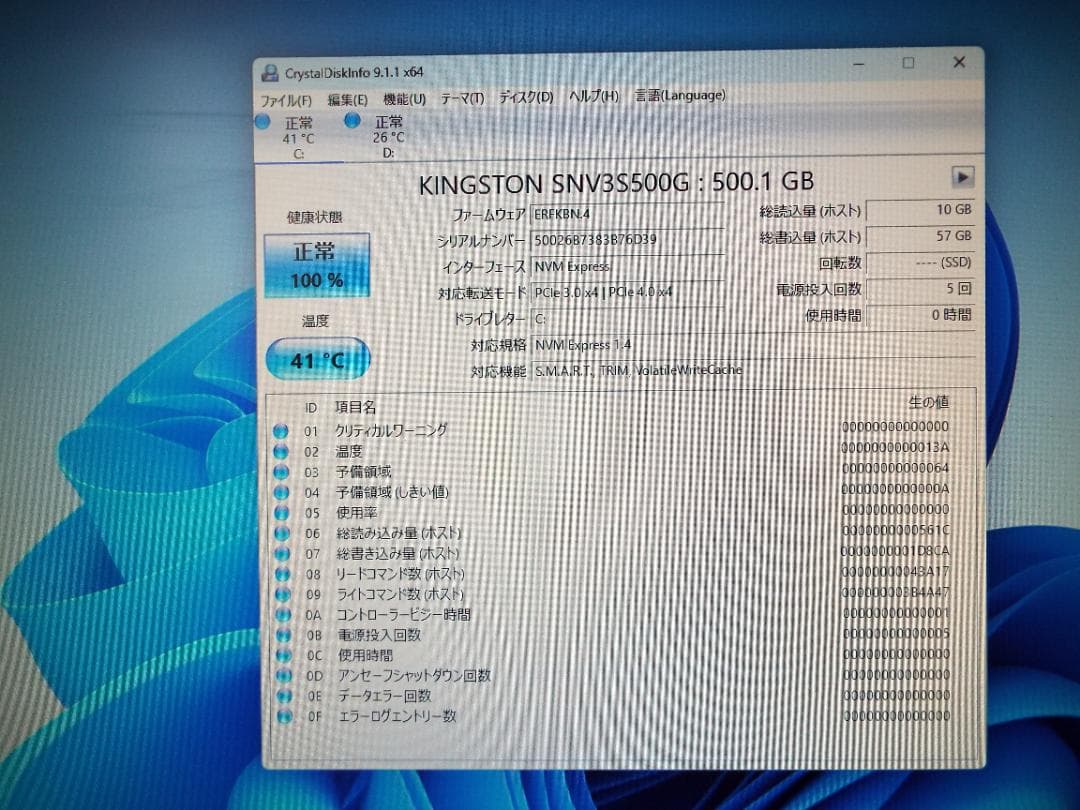Click the 100% health status indicator
The height and width of the screenshot is (810, 1080).
coord(316,281)
